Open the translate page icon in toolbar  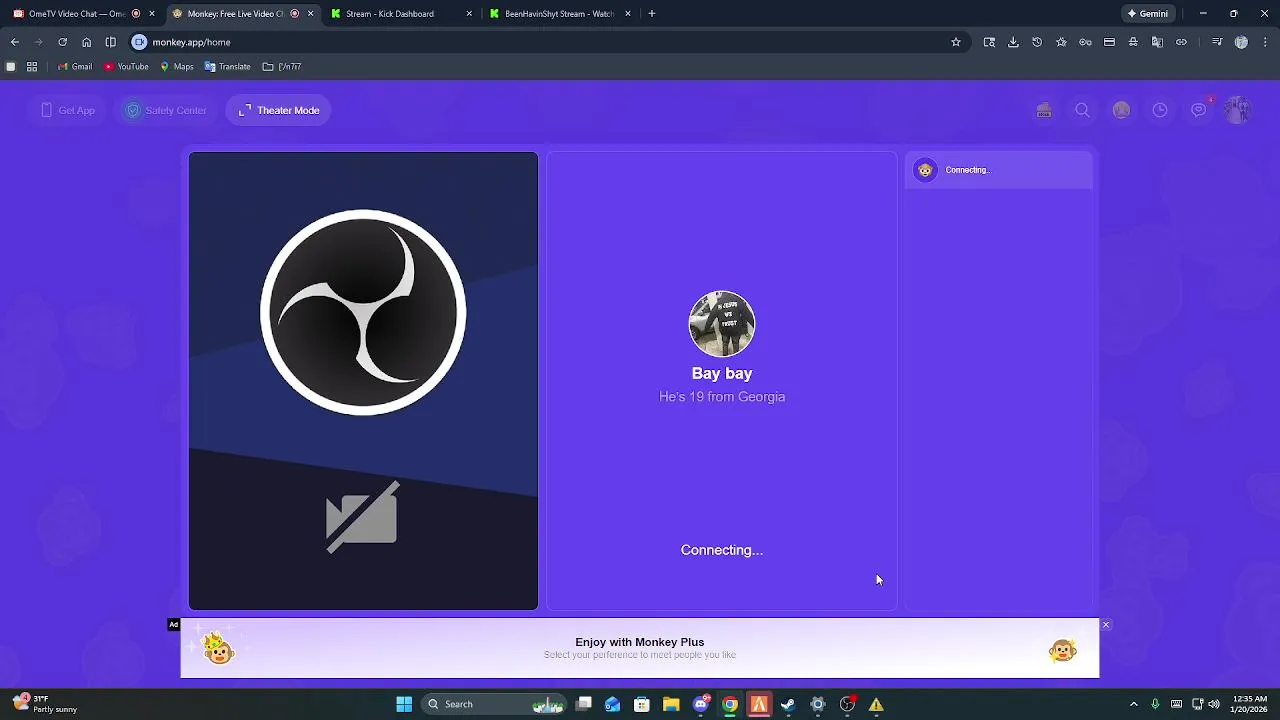(x=1157, y=42)
